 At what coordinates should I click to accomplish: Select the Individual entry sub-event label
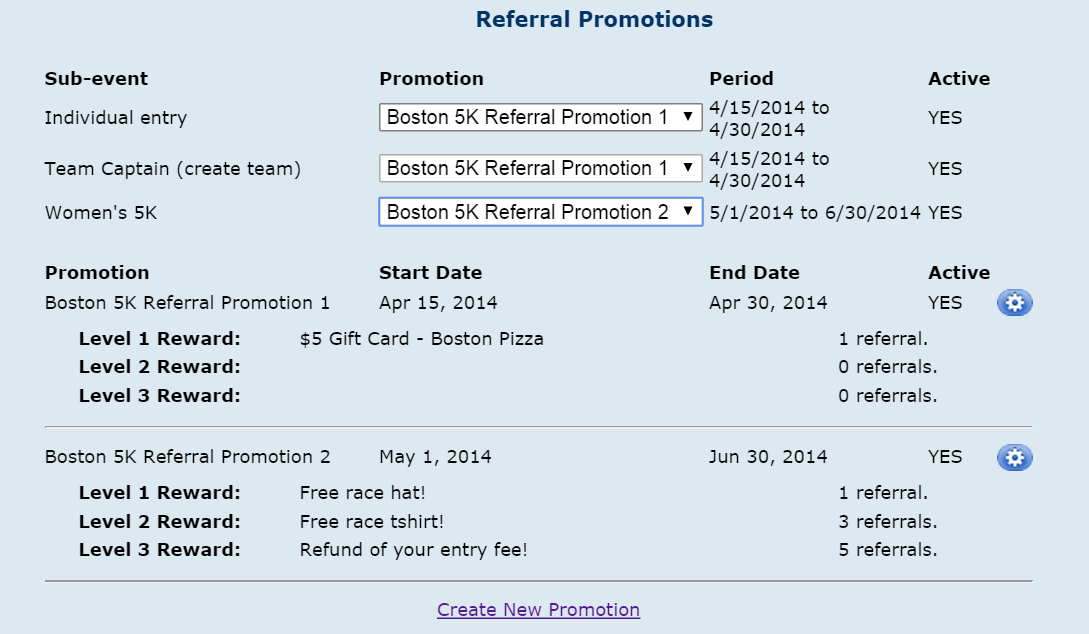116,118
